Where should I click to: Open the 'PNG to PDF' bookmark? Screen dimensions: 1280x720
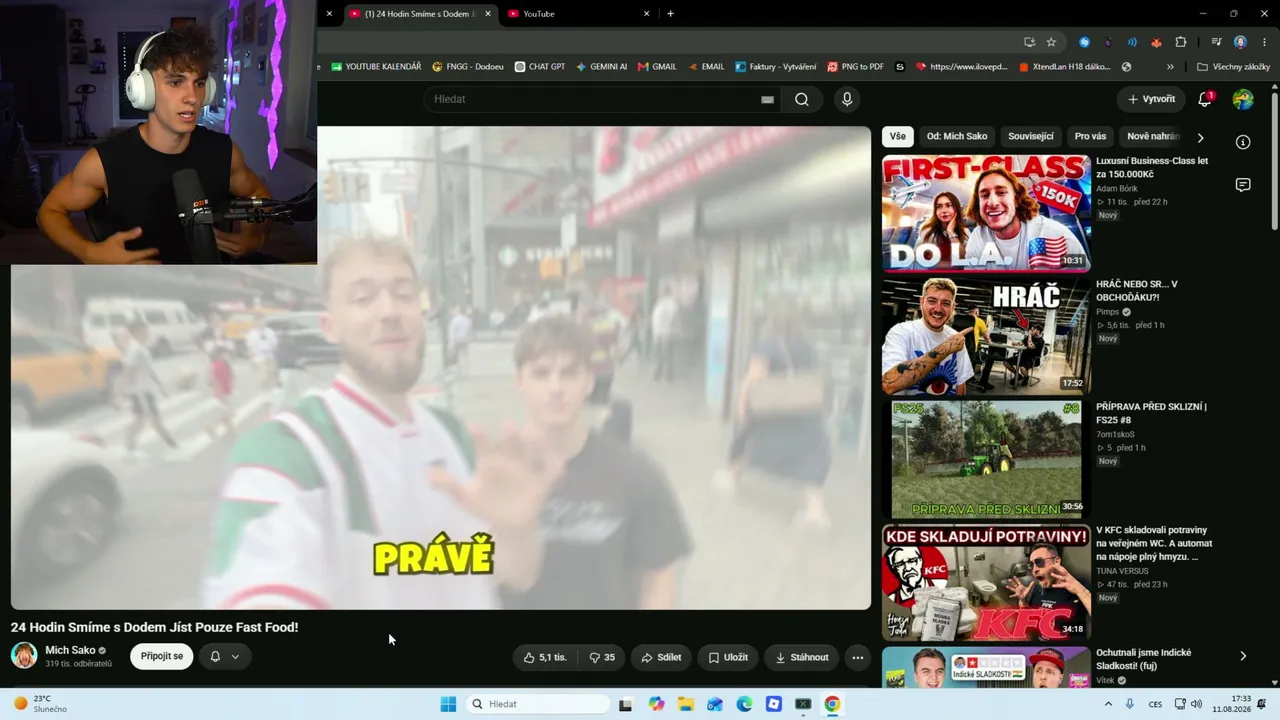coord(855,67)
